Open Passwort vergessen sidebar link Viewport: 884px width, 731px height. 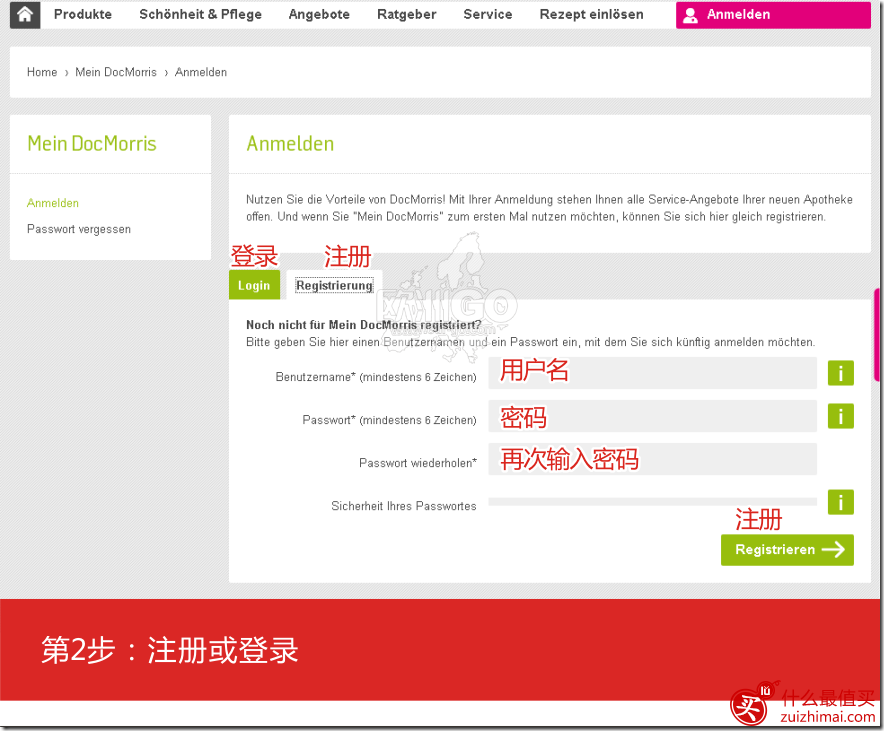[x=79, y=229]
